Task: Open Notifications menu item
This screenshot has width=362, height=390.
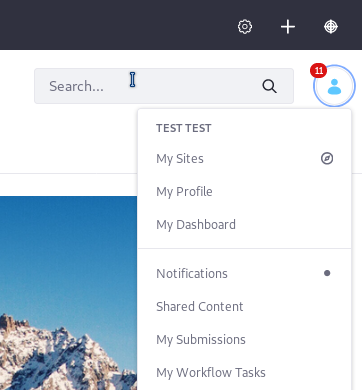Action: click(x=245, y=274)
